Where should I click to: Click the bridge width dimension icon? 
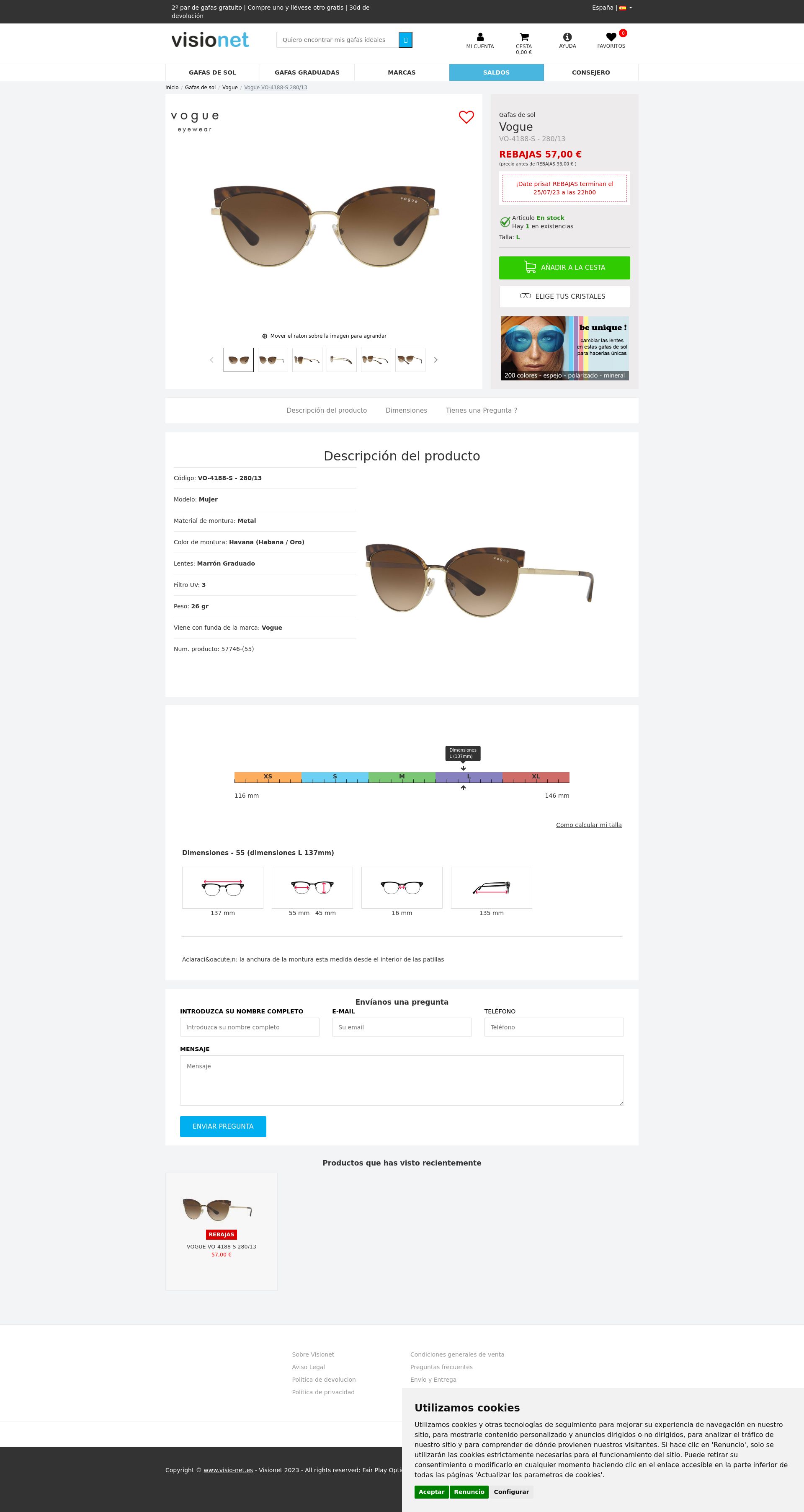pyautogui.click(x=402, y=887)
